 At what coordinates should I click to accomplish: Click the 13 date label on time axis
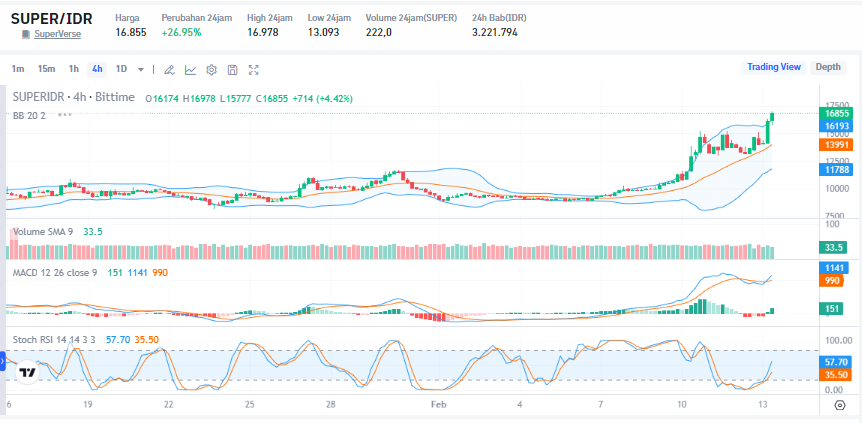tap(762, 405)
